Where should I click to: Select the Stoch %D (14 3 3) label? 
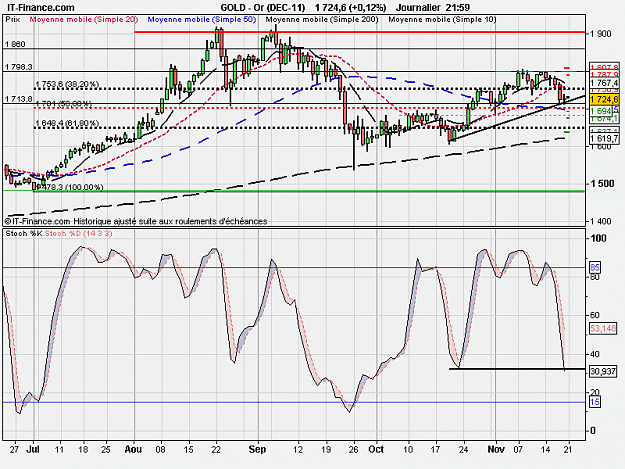pos(78,234)
